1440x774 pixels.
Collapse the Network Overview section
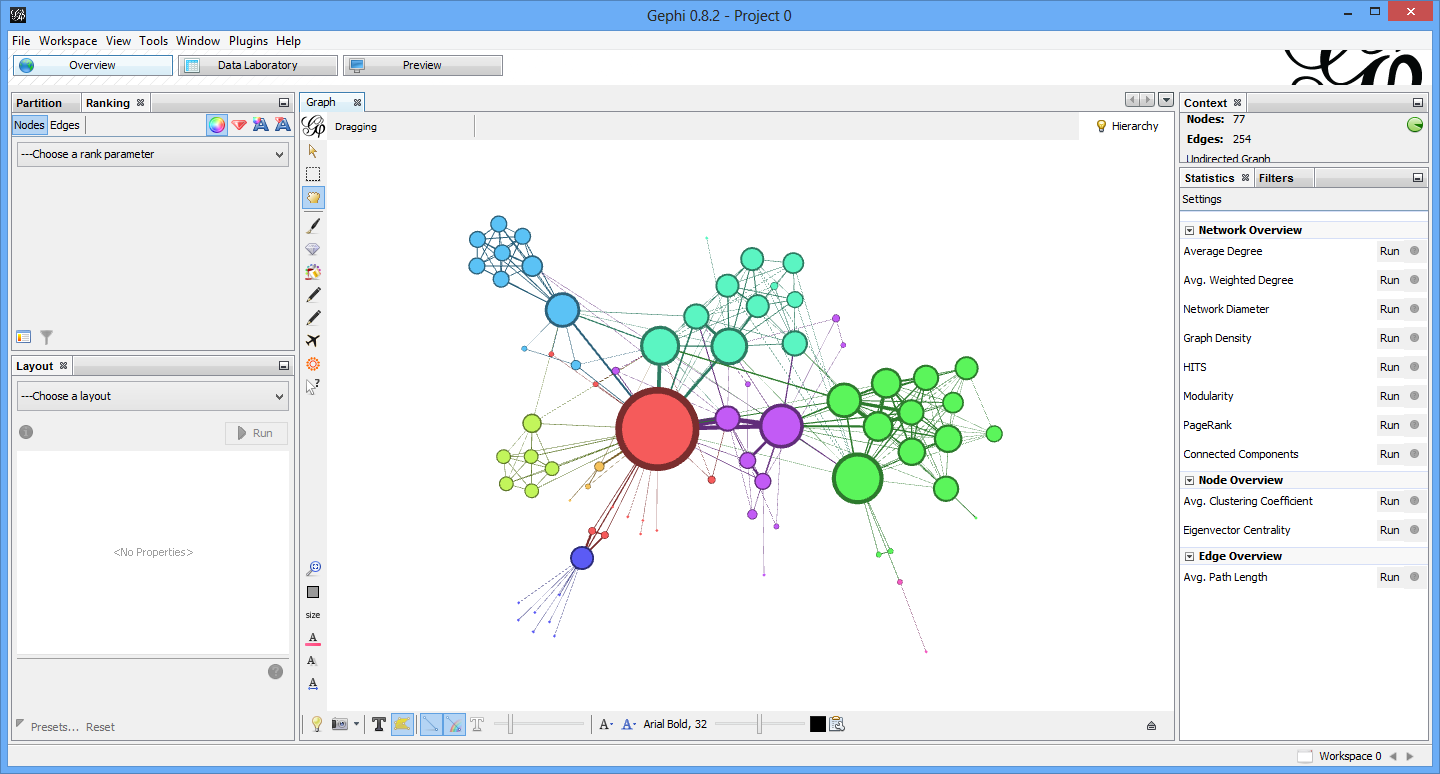pos(1189,230)
